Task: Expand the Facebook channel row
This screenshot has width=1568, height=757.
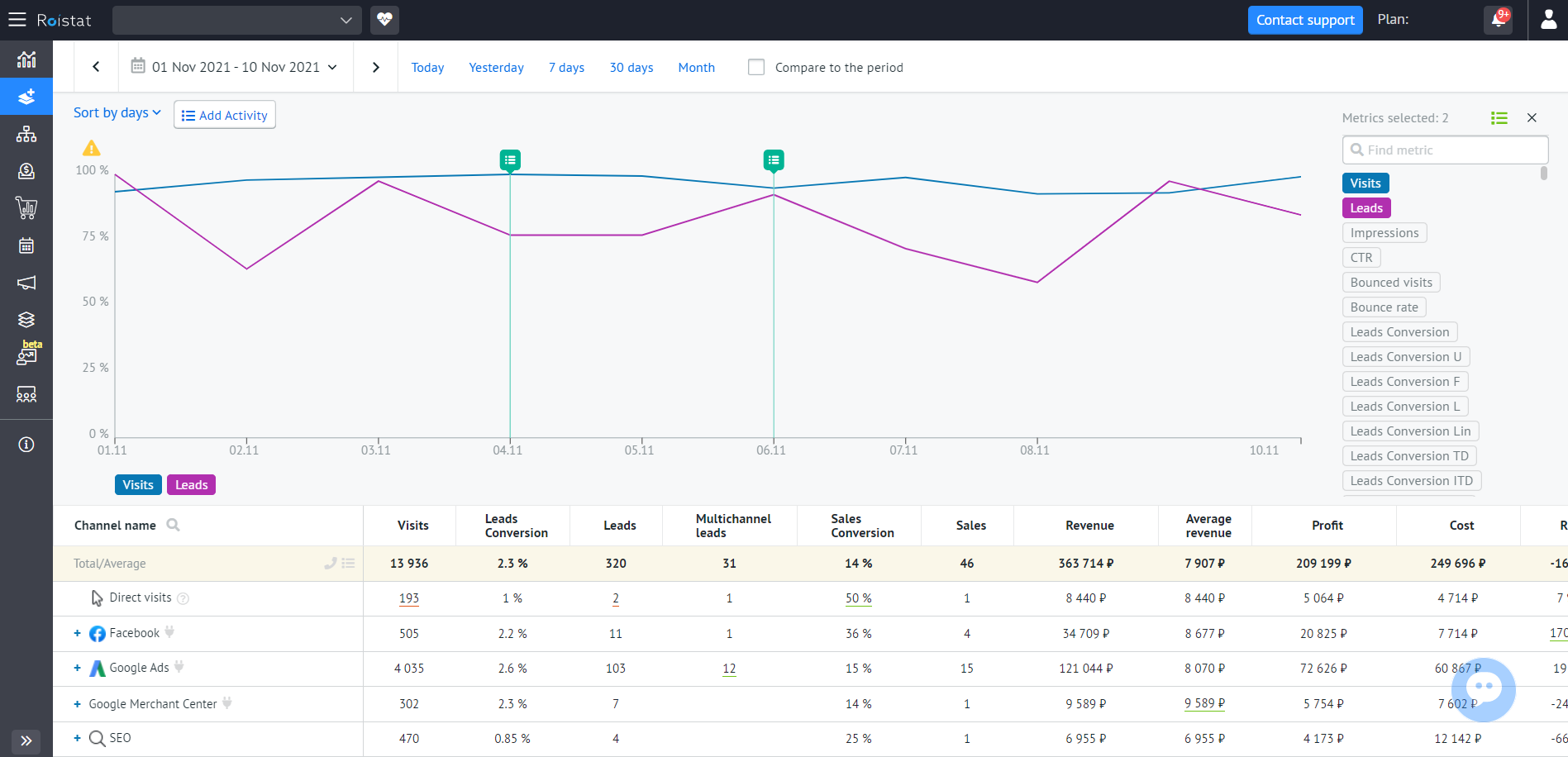Action: [78, 633]
